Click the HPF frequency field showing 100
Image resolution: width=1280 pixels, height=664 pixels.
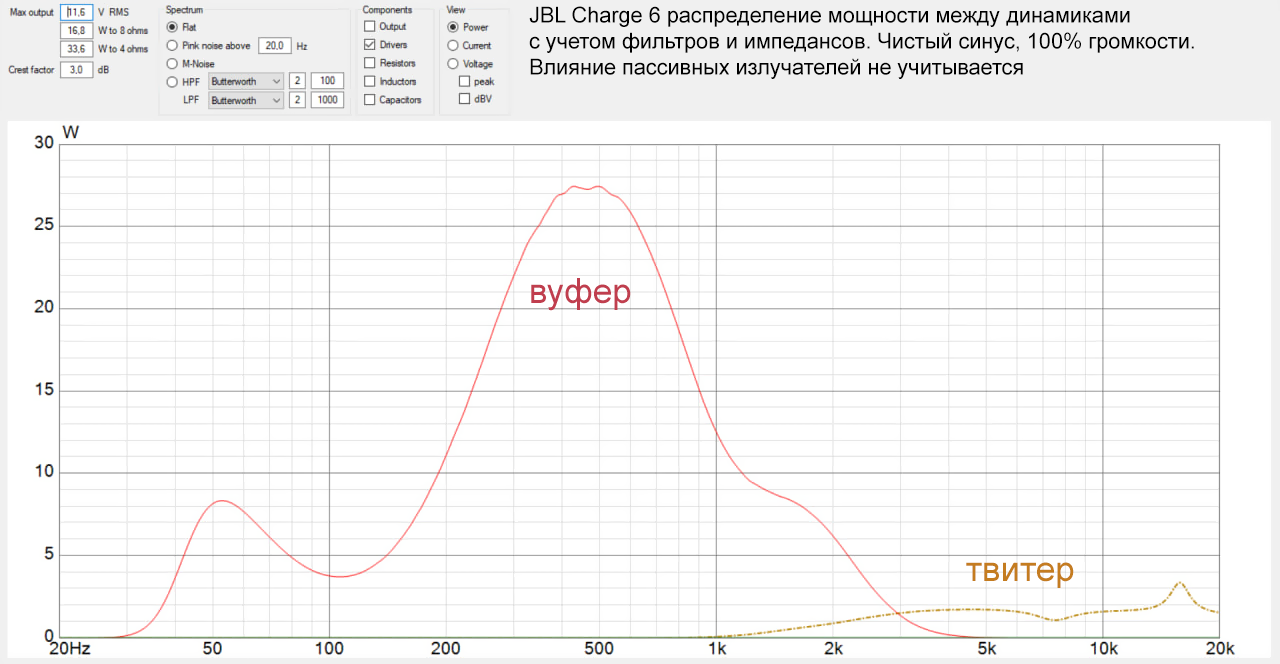pos(327,82)
